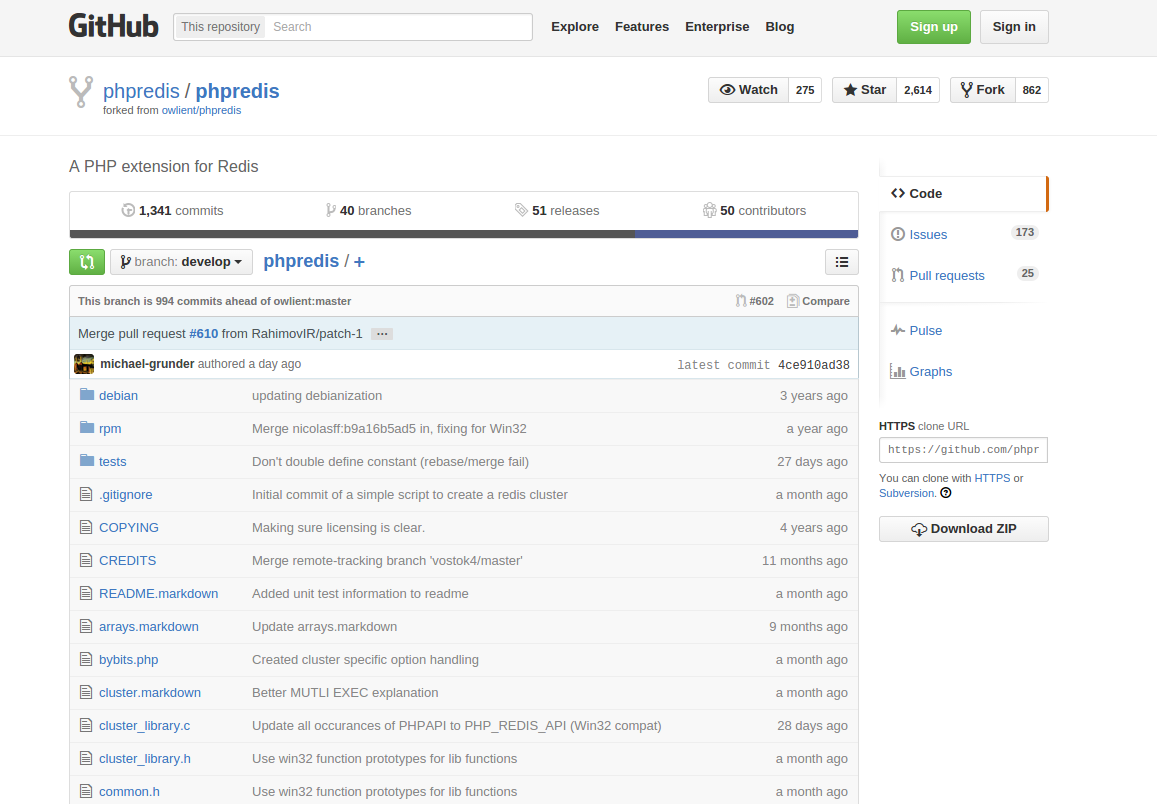Click the branches icon beside 40 branches
Viewport: 1157px width, 804px height.
tap(331, 210)
